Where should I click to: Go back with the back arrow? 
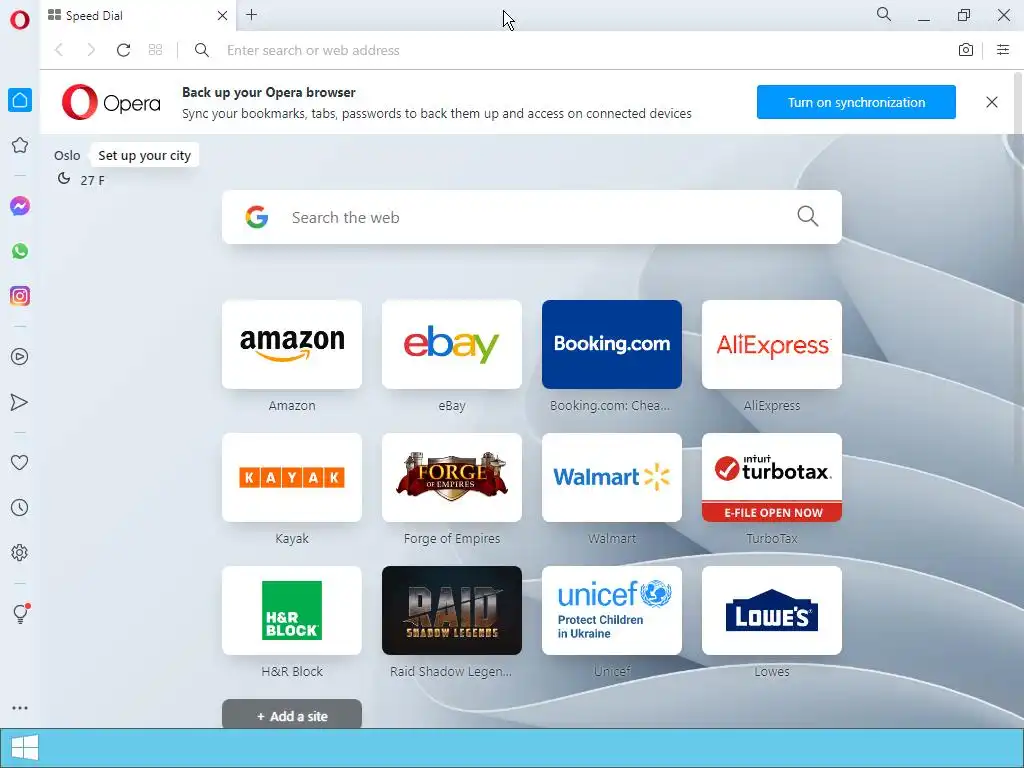click(x=59, y=50)
